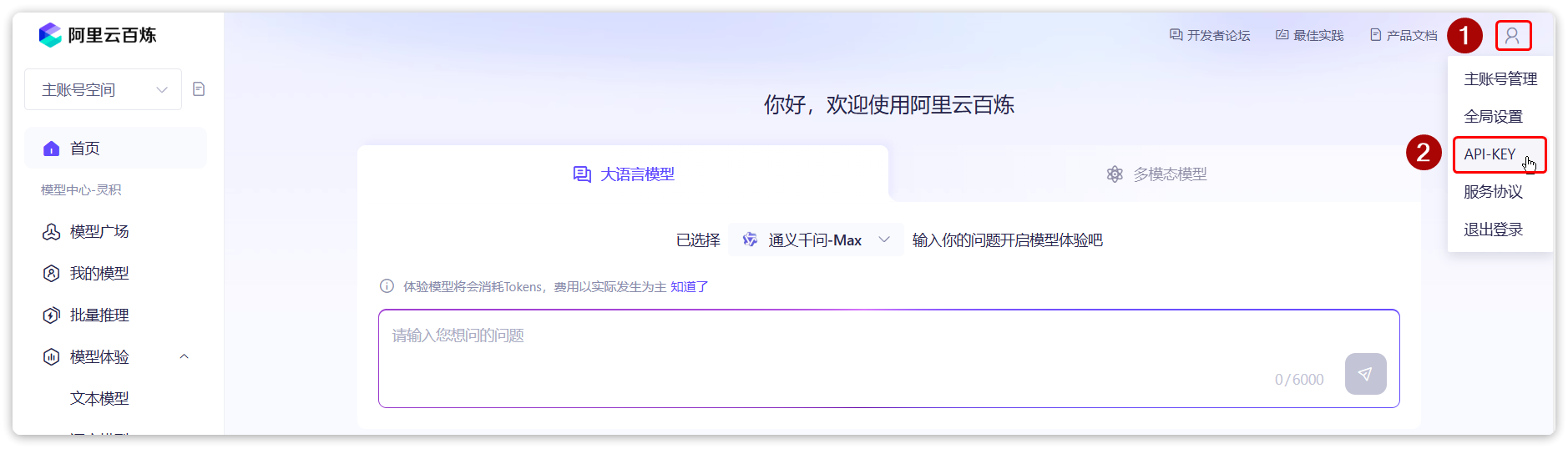Switch to the 大语言模型 tab
1568x449 pixels.
tap(623, 174)
